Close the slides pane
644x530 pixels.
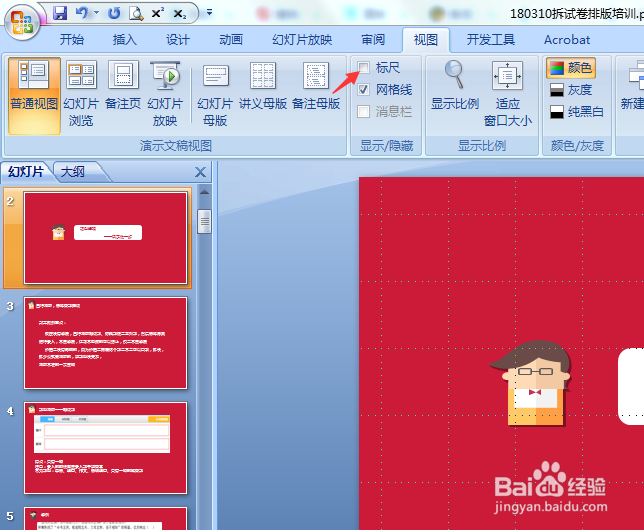coord(200,172)
